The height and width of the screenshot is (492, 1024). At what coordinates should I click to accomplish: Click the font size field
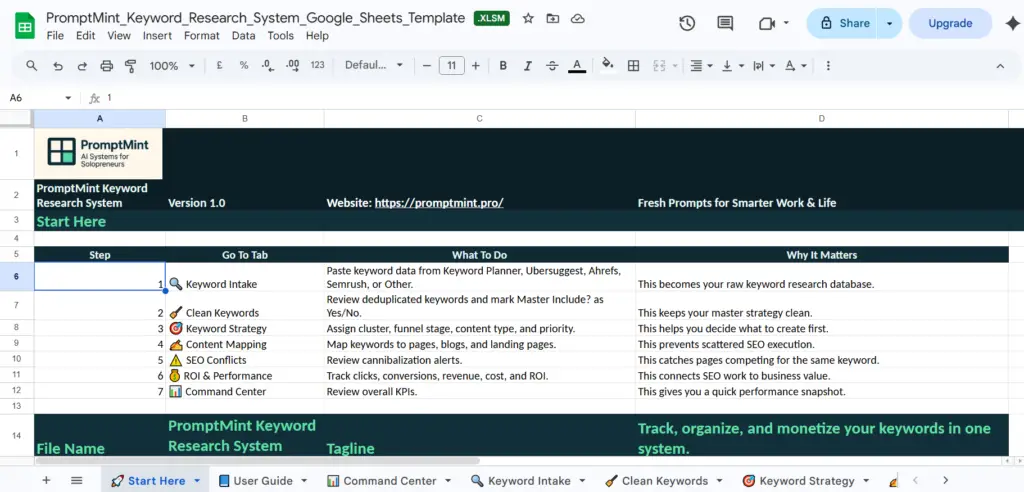(x=451, y=65)
